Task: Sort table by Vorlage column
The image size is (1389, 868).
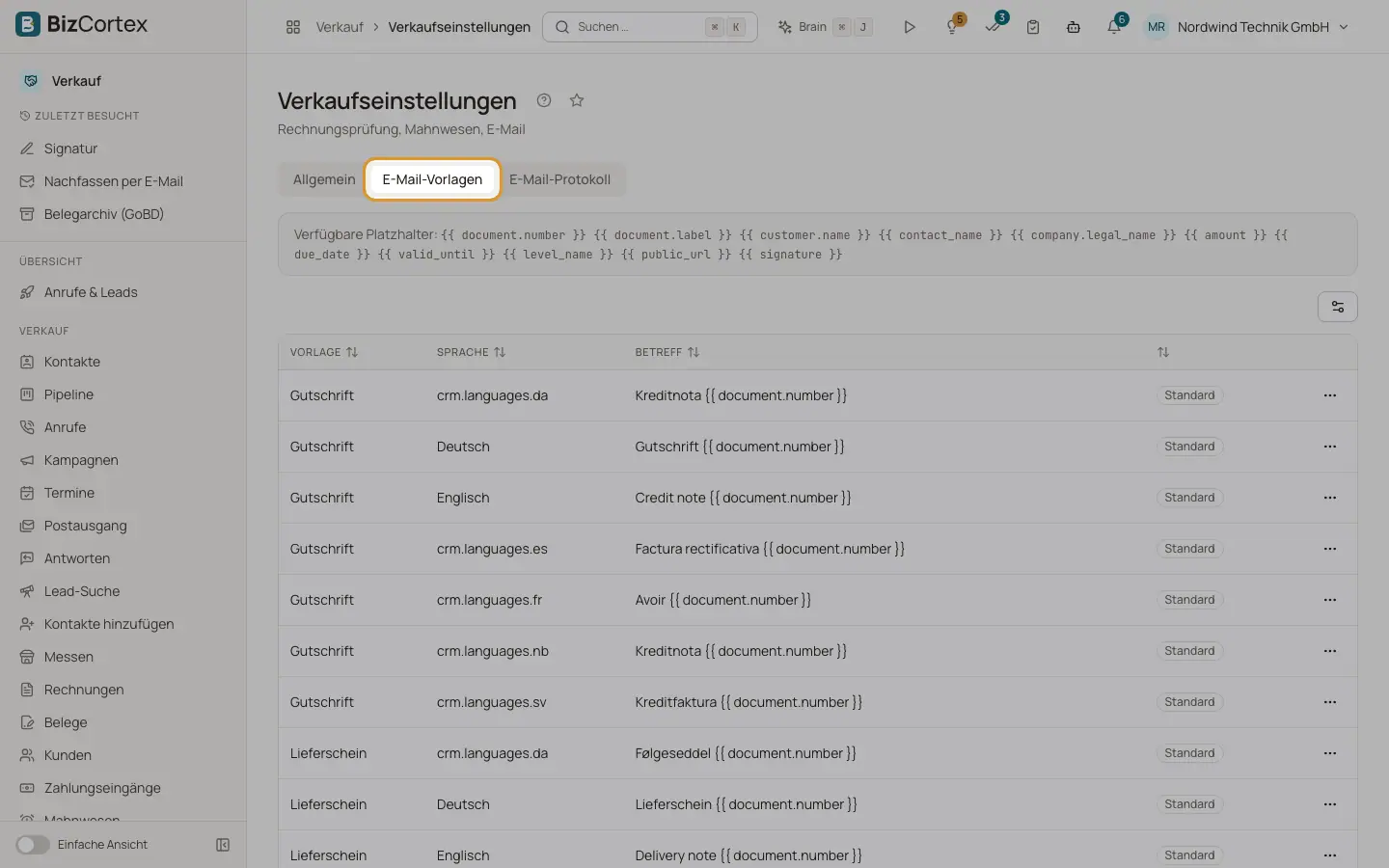Action: point(324,352)
